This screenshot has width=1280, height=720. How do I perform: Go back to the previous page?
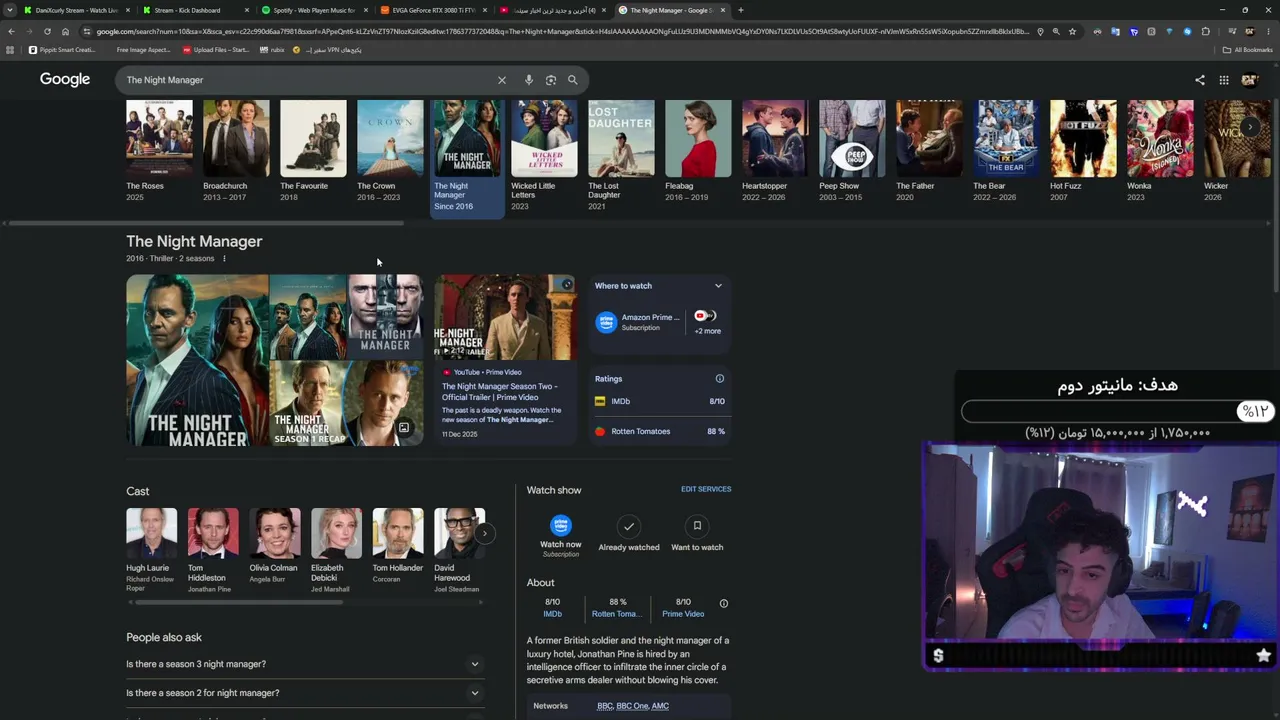(11, 31)
